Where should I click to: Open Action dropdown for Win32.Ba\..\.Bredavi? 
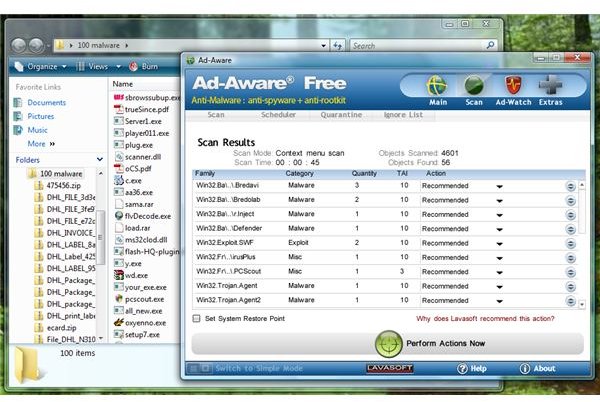(x=499, y=186)
